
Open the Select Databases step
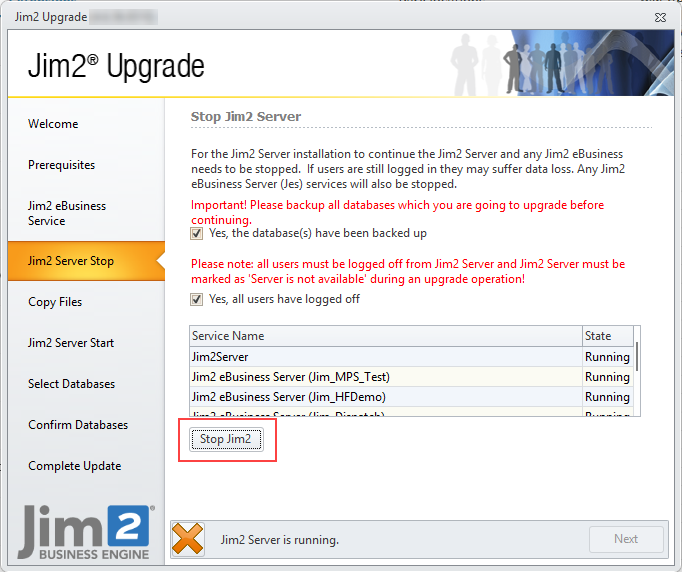[x=71, y=384]
